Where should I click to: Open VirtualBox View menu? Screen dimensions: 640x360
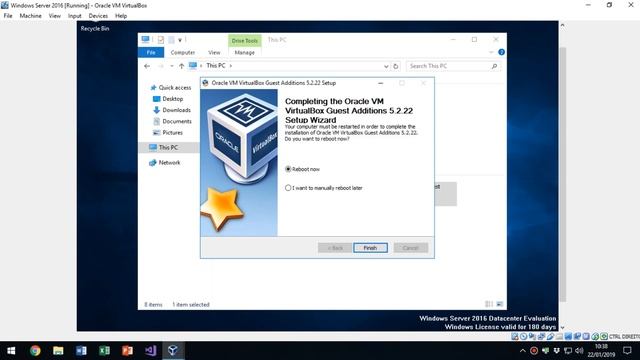[55, 16]
